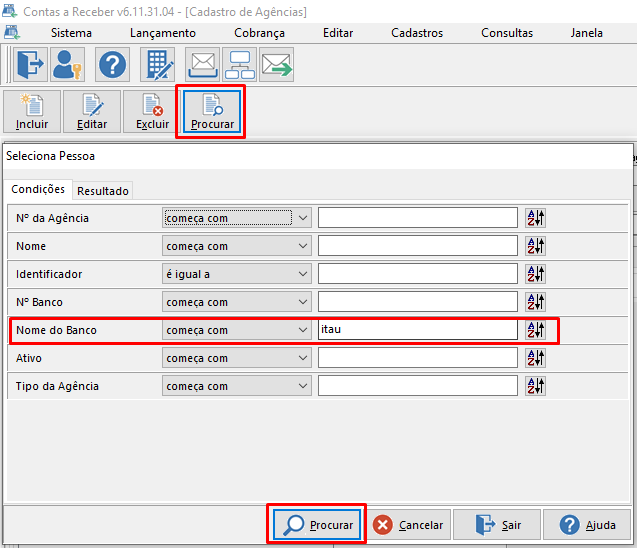The image size is (637, 548).
Task: Click the Excluir delete toolbar button
Action: tap(152, 112)
